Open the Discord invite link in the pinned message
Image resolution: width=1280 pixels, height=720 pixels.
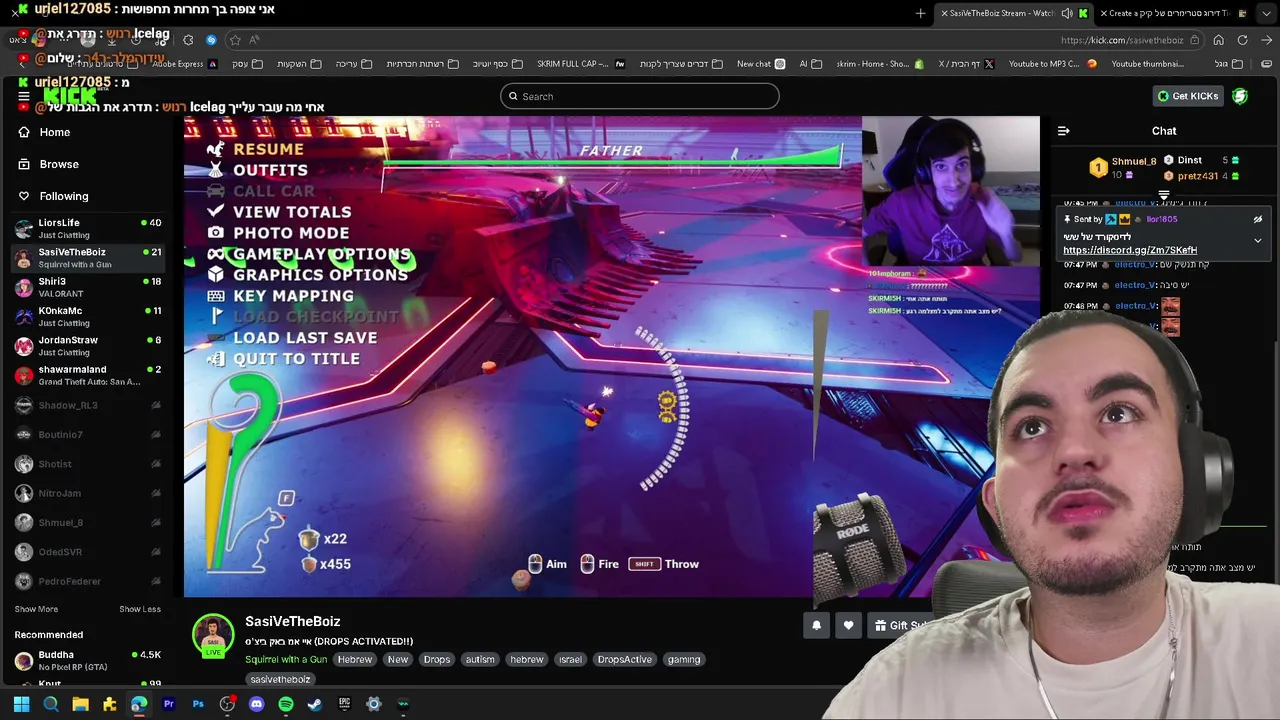1130,250
